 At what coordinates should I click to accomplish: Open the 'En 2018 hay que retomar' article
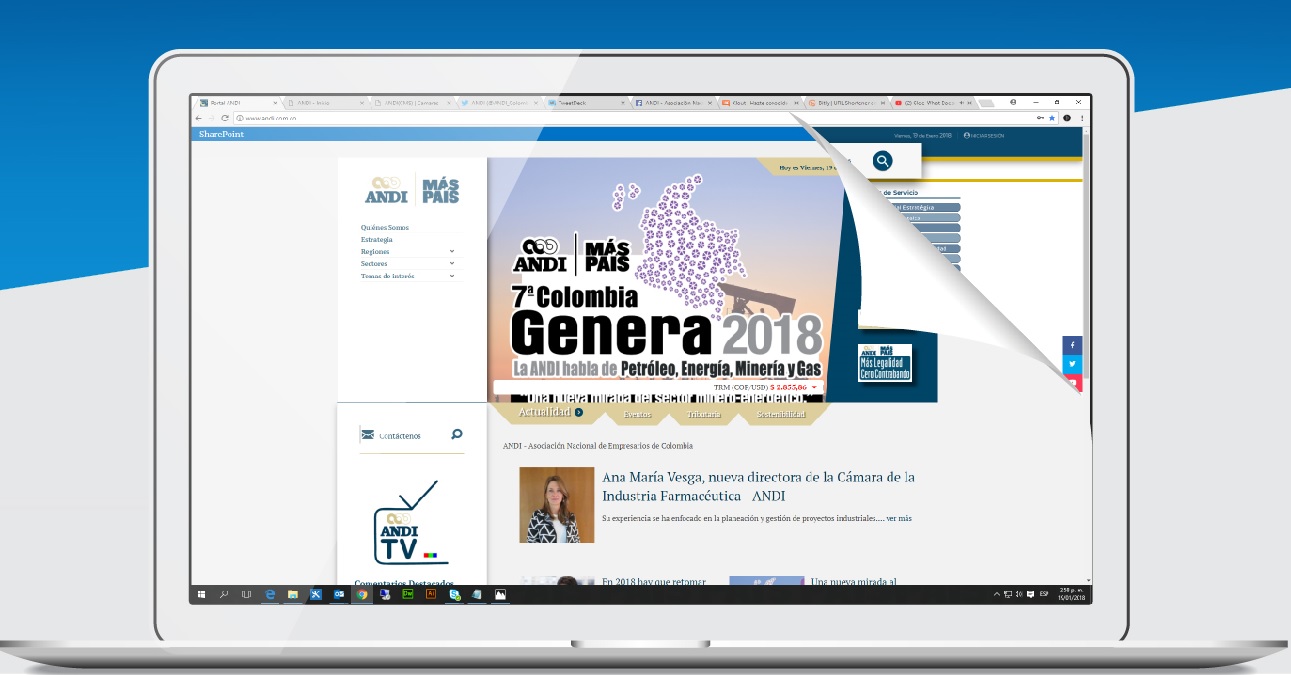tap(654, 581)
